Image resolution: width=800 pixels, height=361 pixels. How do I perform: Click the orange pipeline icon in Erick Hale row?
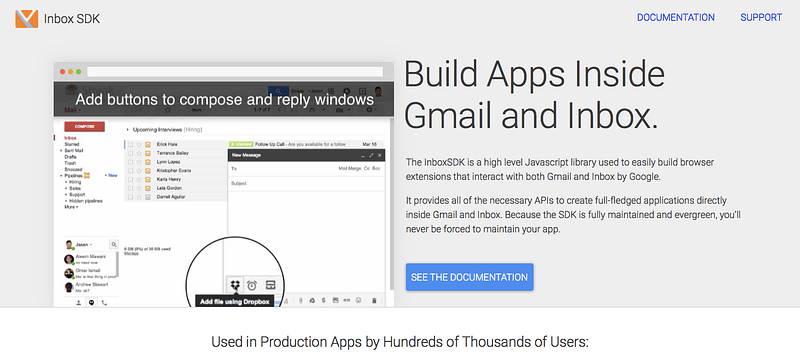147,144
